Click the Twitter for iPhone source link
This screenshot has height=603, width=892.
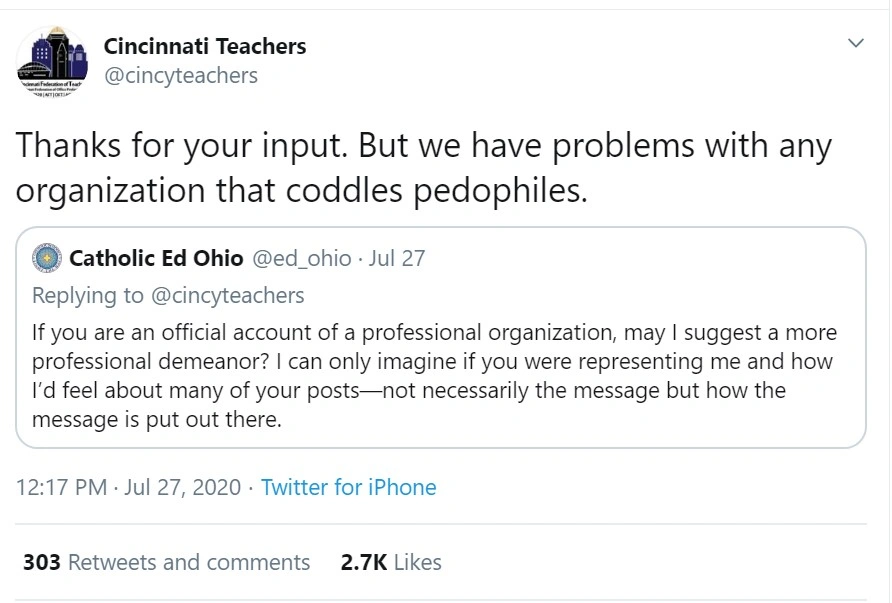coord(348,487)
